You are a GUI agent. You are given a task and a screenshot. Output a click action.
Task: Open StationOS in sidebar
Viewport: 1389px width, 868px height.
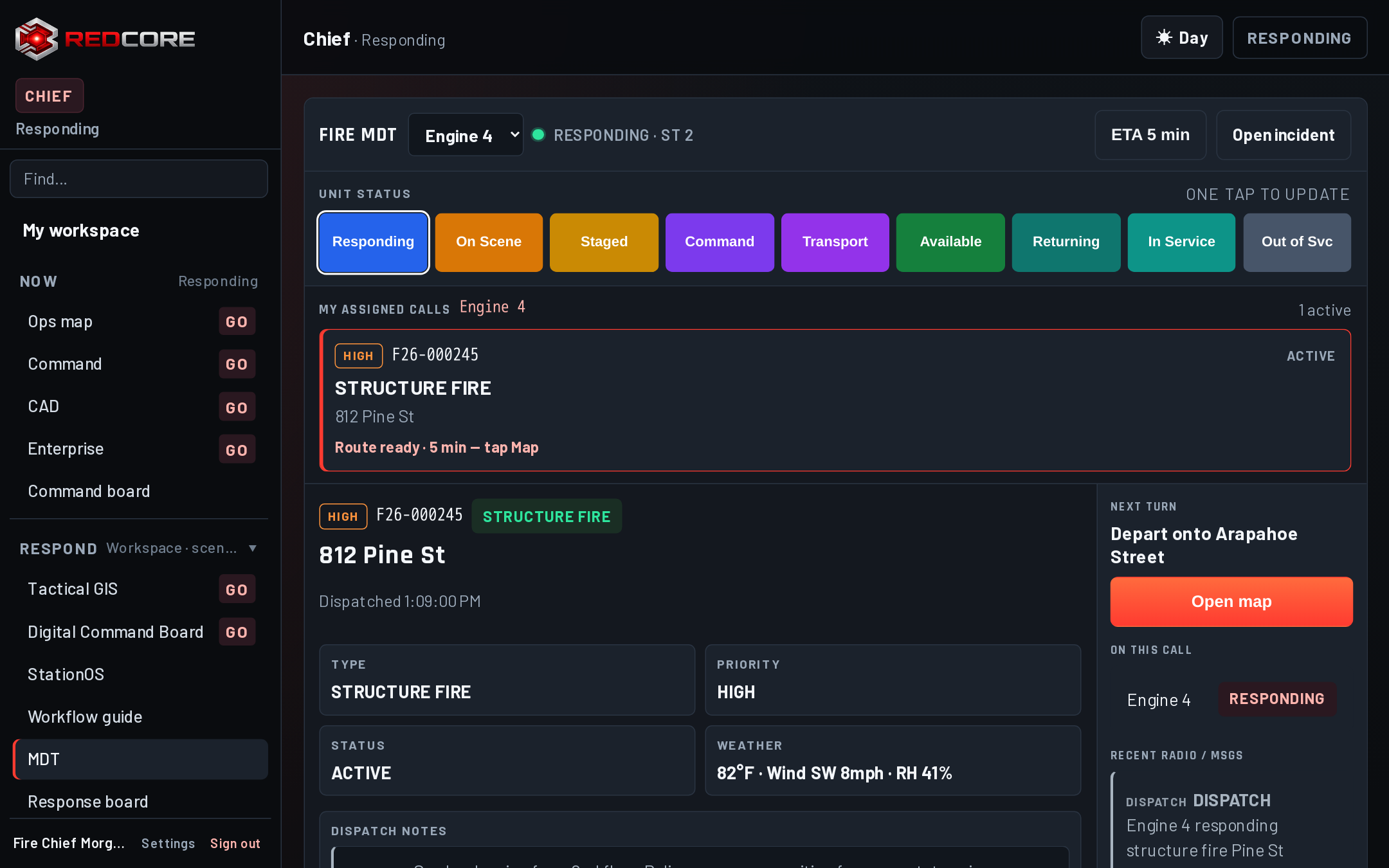click(66, 674)
